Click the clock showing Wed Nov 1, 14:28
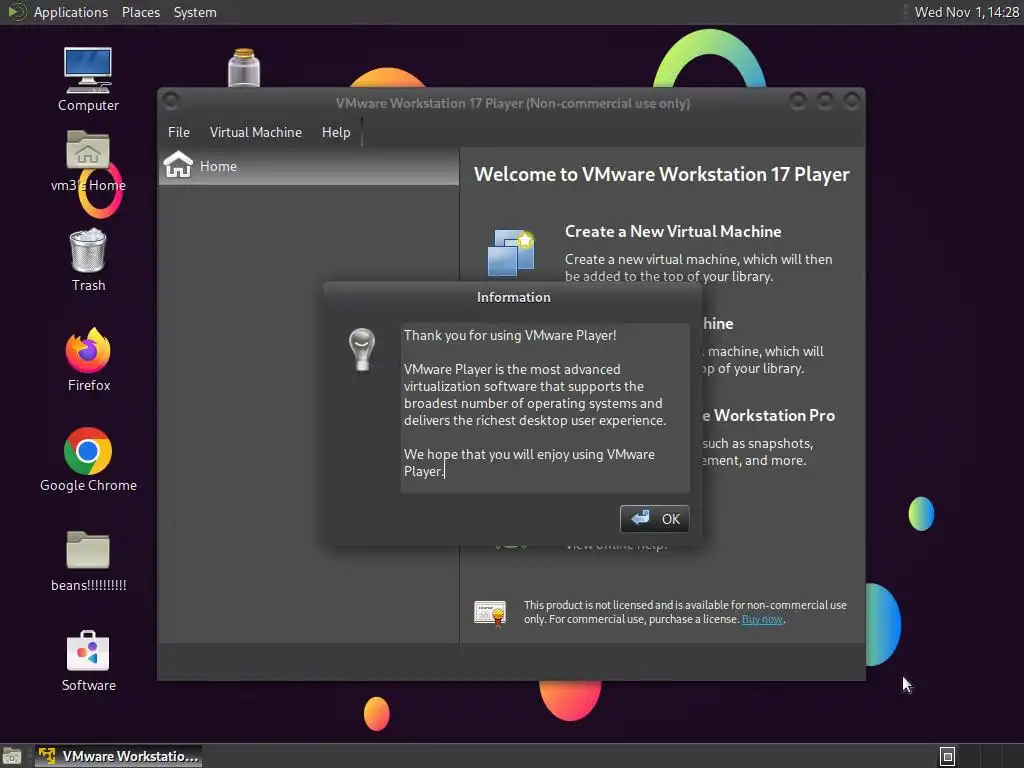This screenshot has width=1024, height=768. tap(967, 12)
